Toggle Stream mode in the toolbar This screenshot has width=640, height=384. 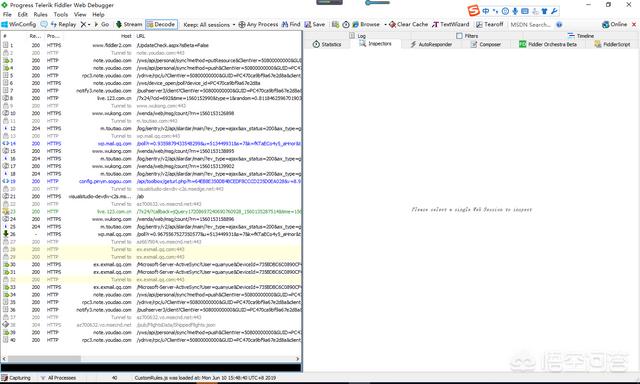[x=129, y=24]
